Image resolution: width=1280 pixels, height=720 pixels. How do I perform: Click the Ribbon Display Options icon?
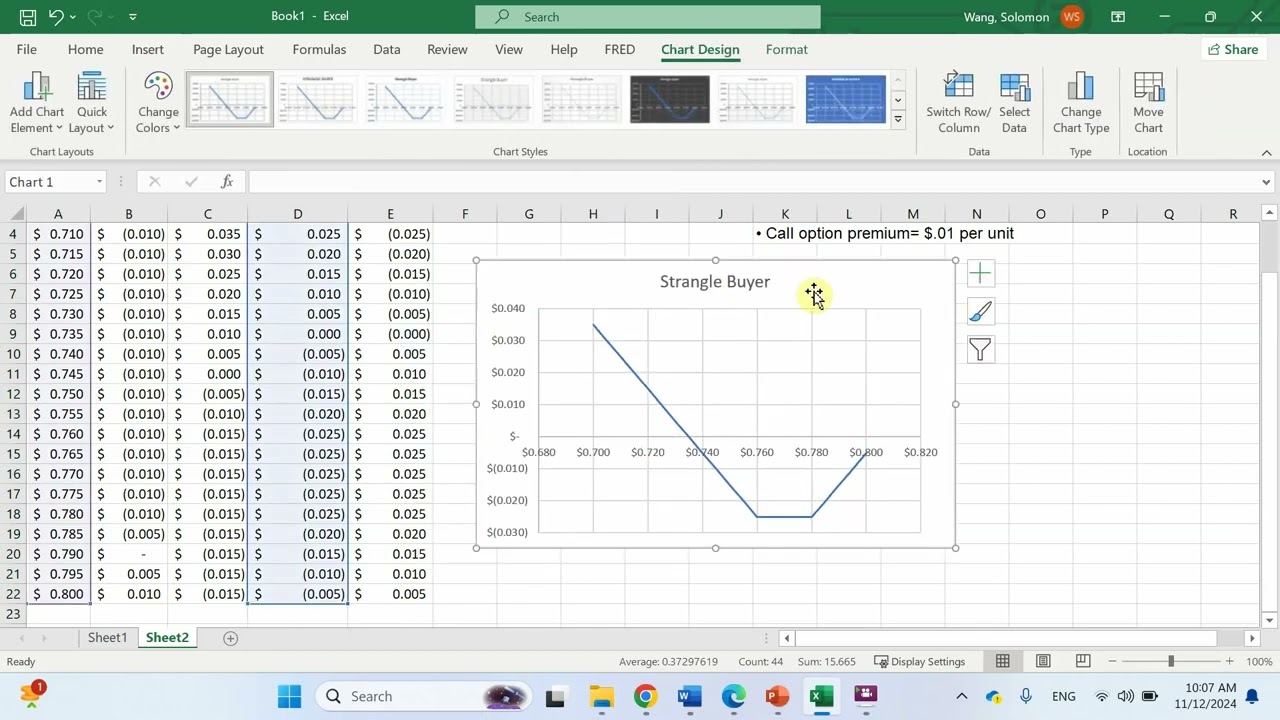(1118, 17)
